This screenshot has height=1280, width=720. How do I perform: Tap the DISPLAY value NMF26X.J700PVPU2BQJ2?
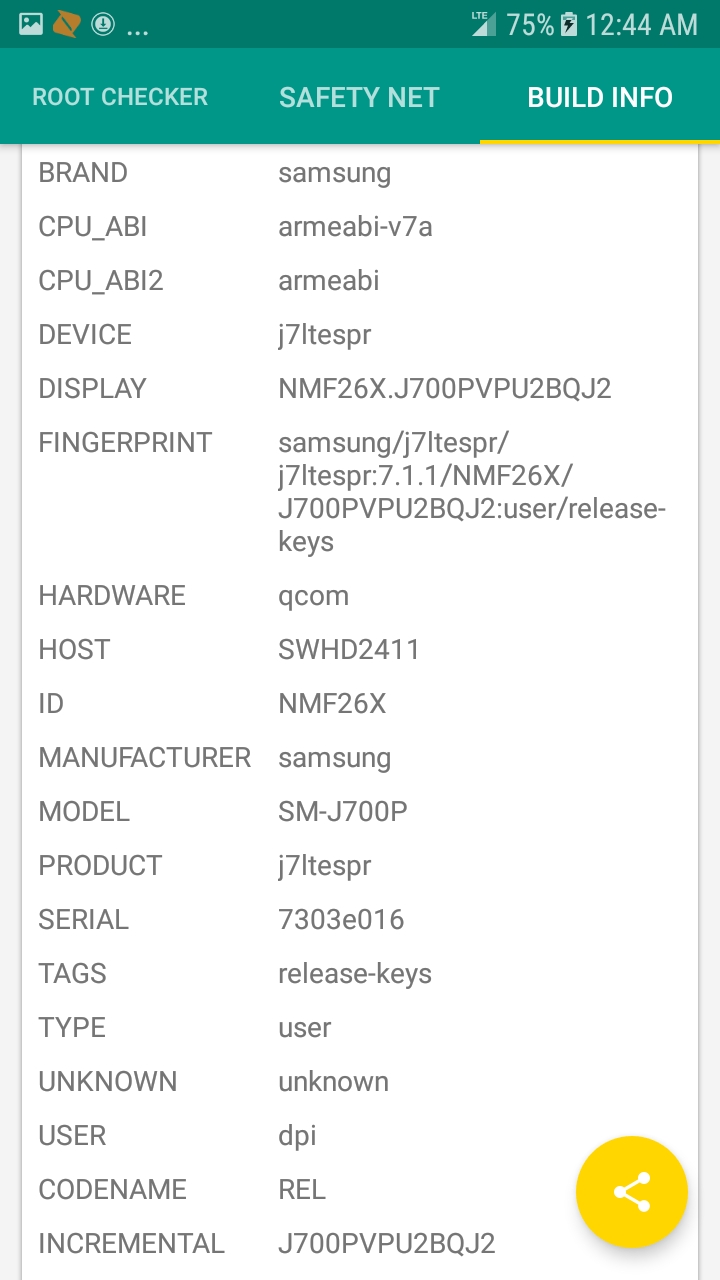coord(445,389)
